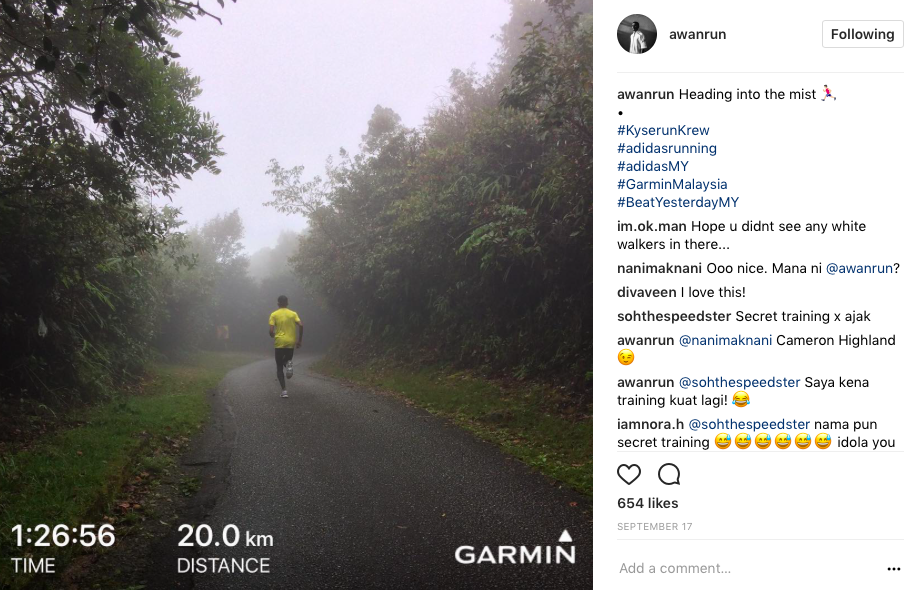The height and width of the screenshot is (590, 924).
Task: Click the comment speech bubble icon
Action: [669, 474]
